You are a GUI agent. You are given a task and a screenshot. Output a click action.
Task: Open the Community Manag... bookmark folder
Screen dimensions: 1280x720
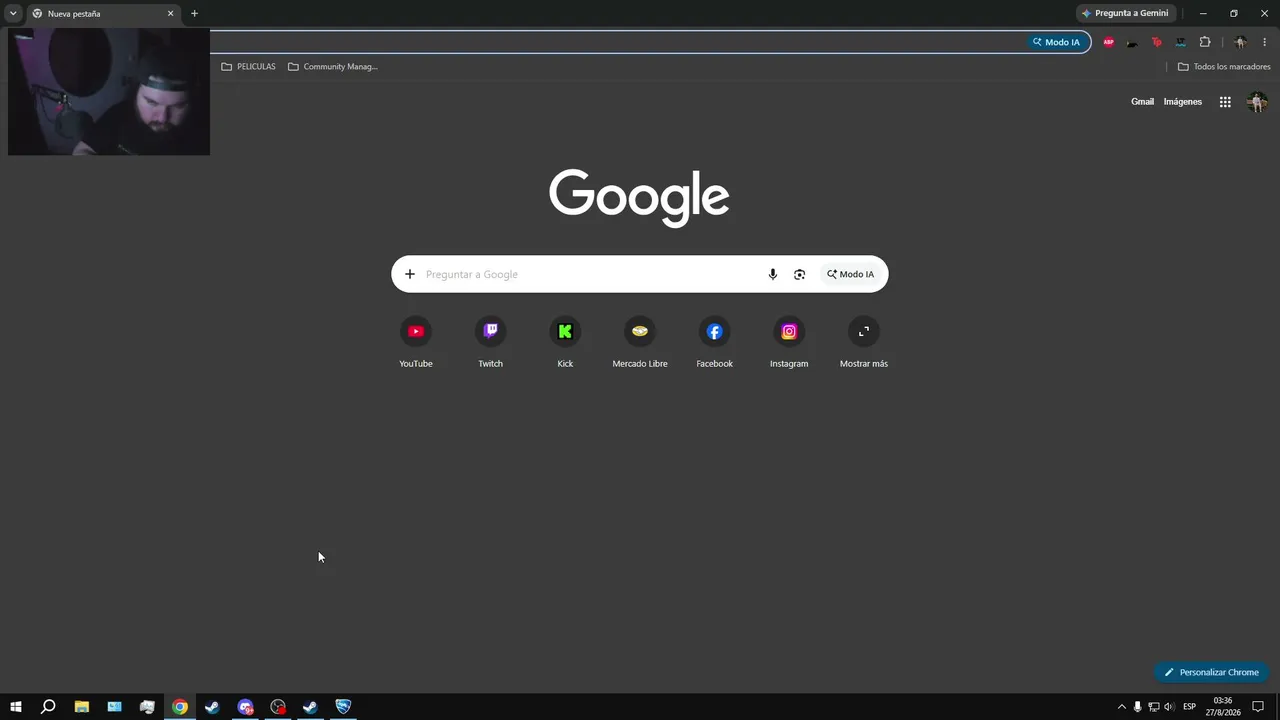[333, 67]
